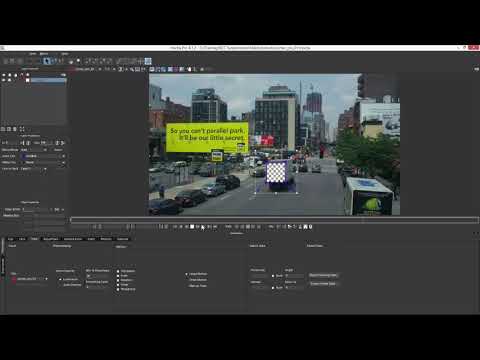Viewport: 480px width, 360px height.
Task: Toggle the Scale motion checkbox
Action: [x=118, y=276]
